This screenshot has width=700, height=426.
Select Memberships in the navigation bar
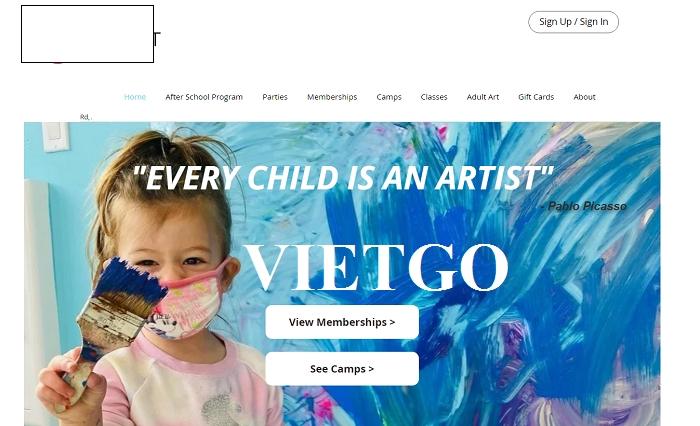(x=332, y=97)
